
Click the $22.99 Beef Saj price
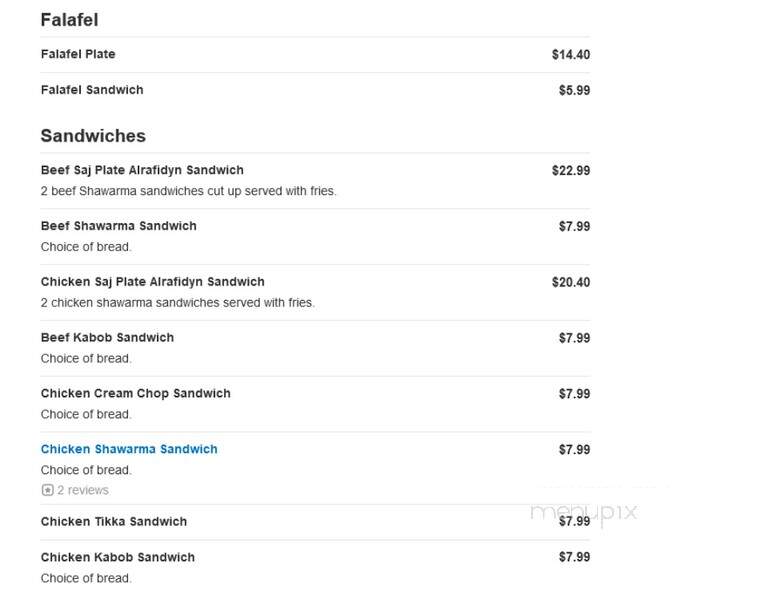tap(571, 171)
